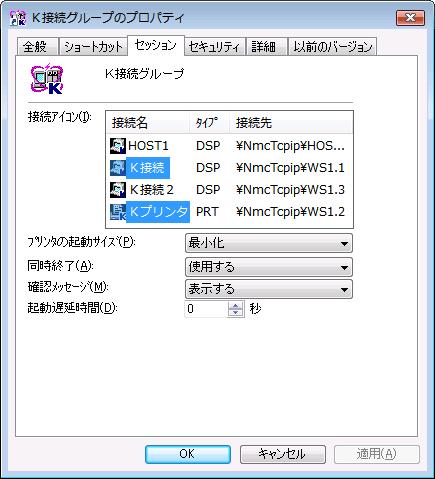435x479 pixels.
Task: Switch to 以前のバージョン tab
Action: (332, 47)
